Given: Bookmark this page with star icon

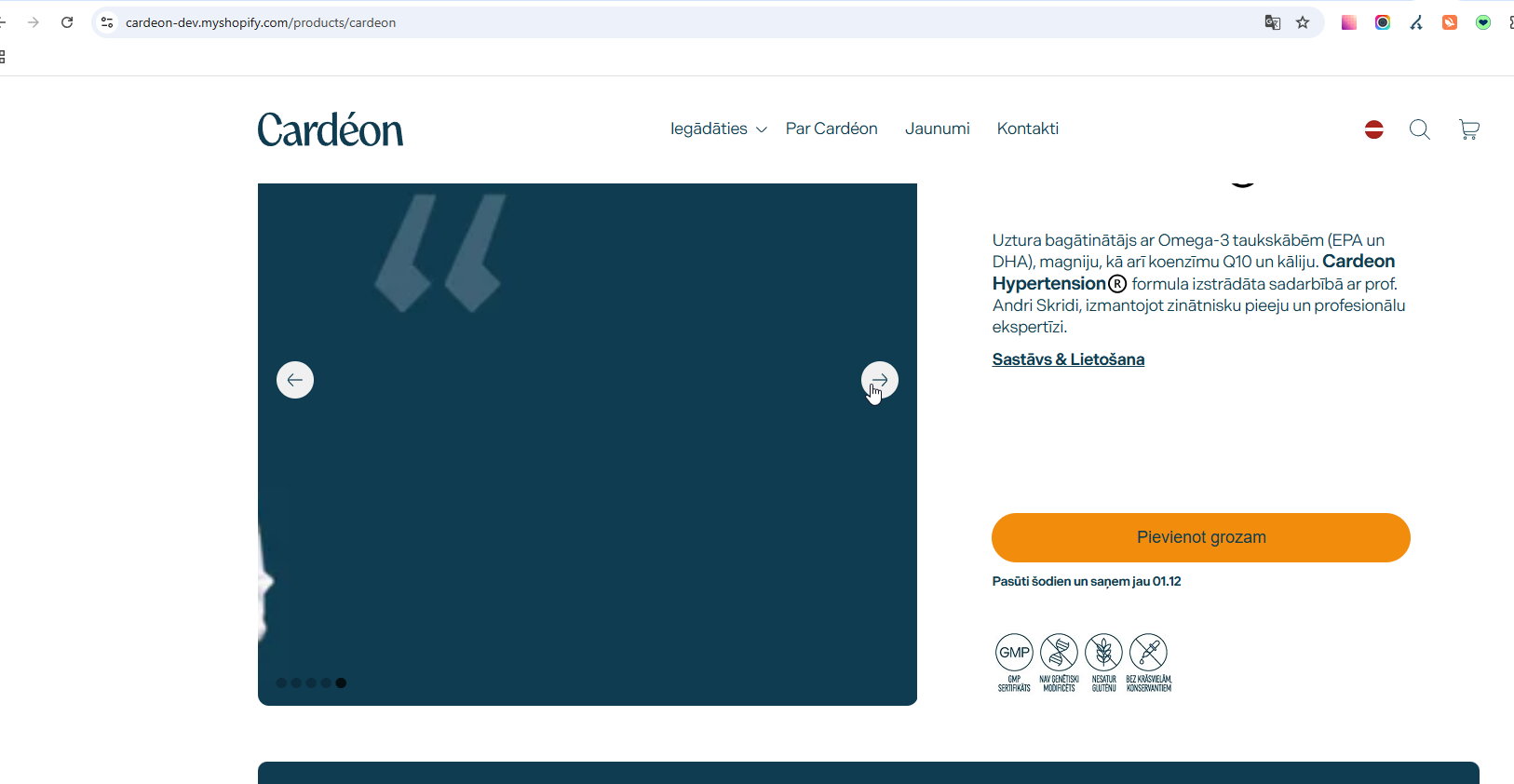Looking at the screenshot, I should 1303,22.
